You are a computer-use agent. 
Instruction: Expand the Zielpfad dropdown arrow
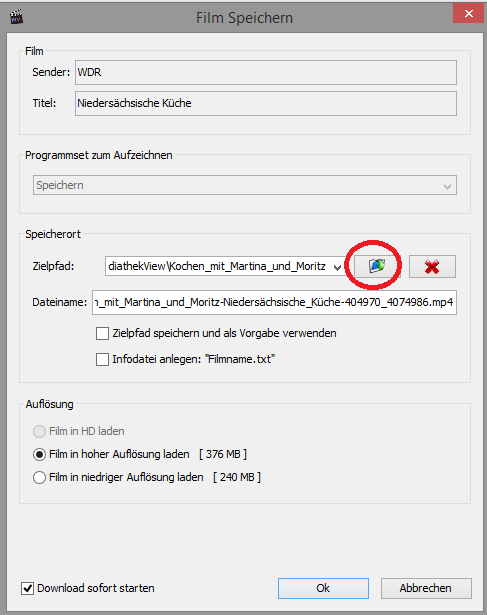tap(337, 267)
